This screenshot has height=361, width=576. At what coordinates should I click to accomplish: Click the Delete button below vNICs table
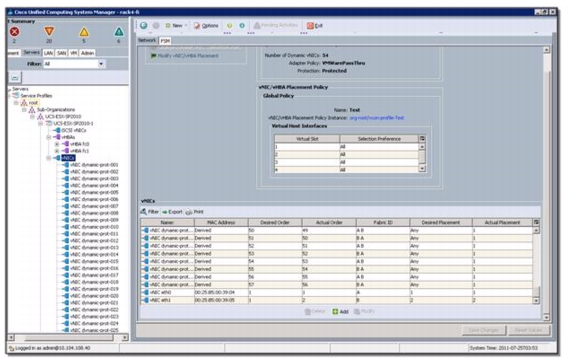(x=315, y=311)
